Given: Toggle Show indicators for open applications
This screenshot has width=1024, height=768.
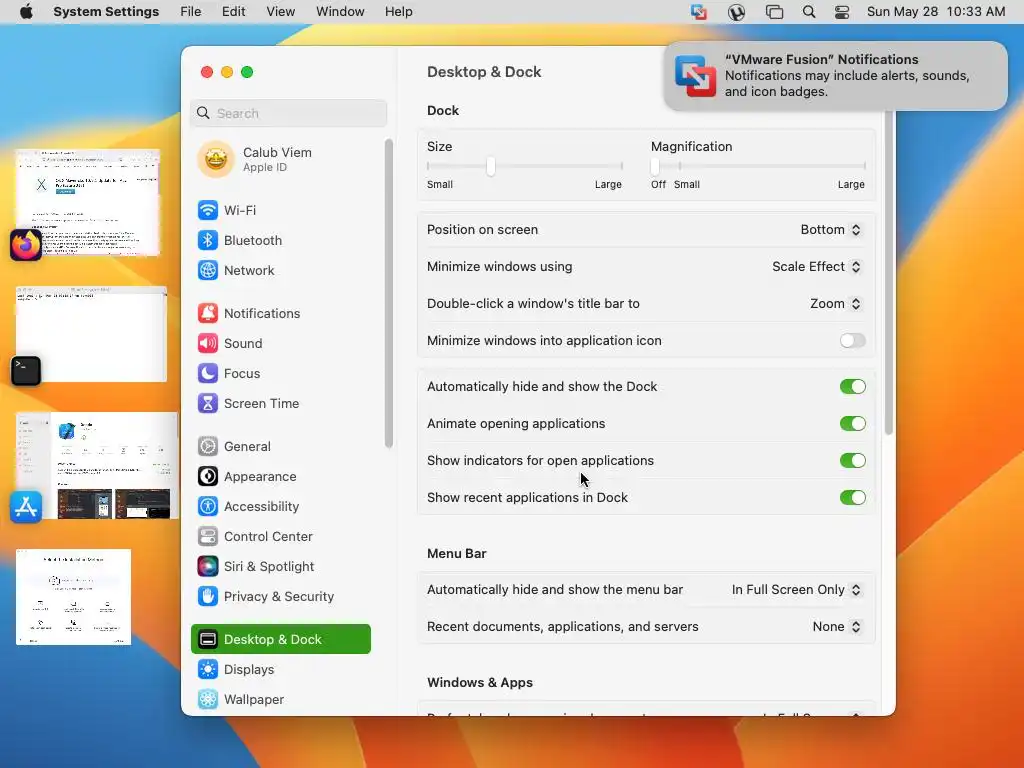Looking at the screenshot, I should 852,460.
